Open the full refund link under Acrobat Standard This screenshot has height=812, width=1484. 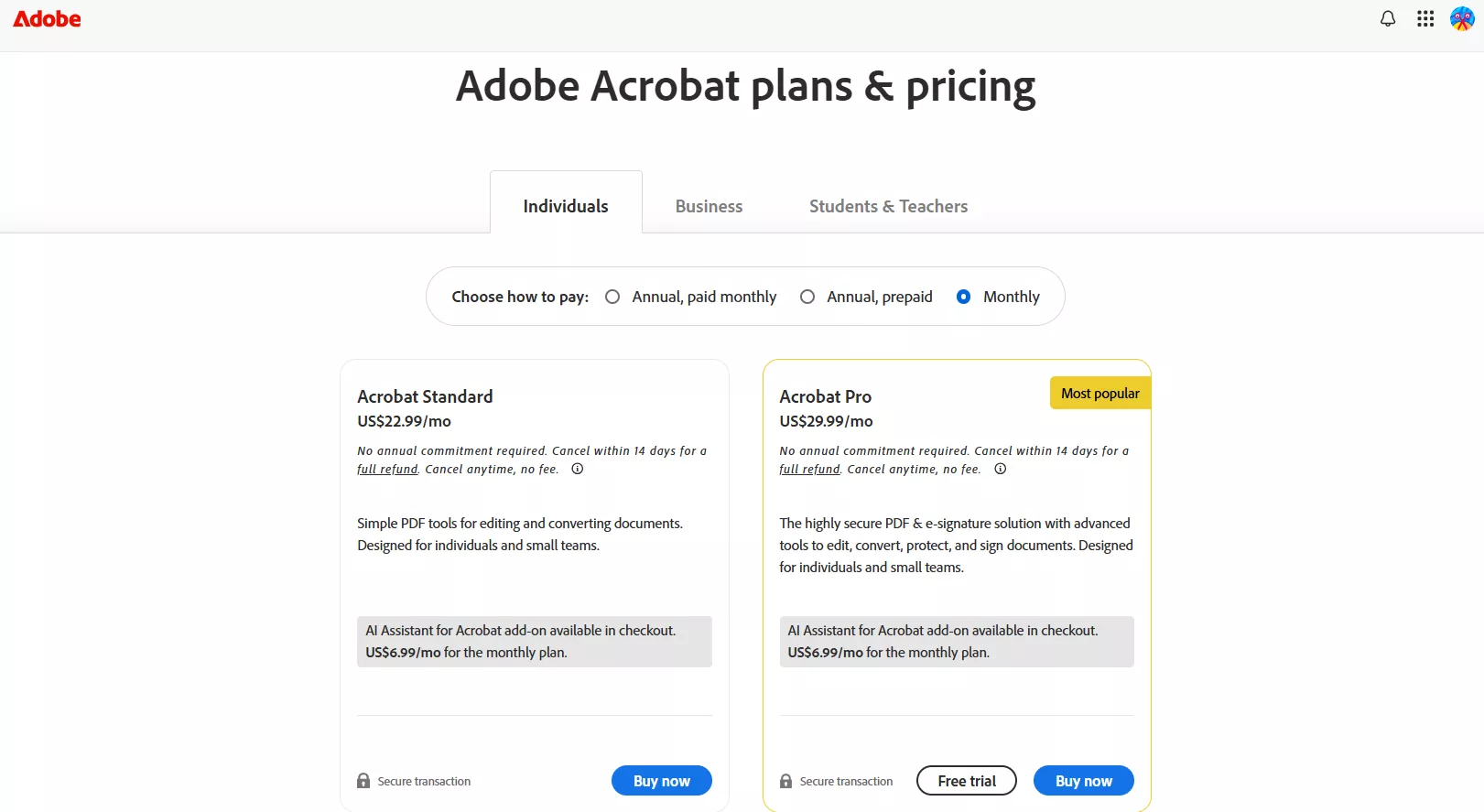[386, 469]
